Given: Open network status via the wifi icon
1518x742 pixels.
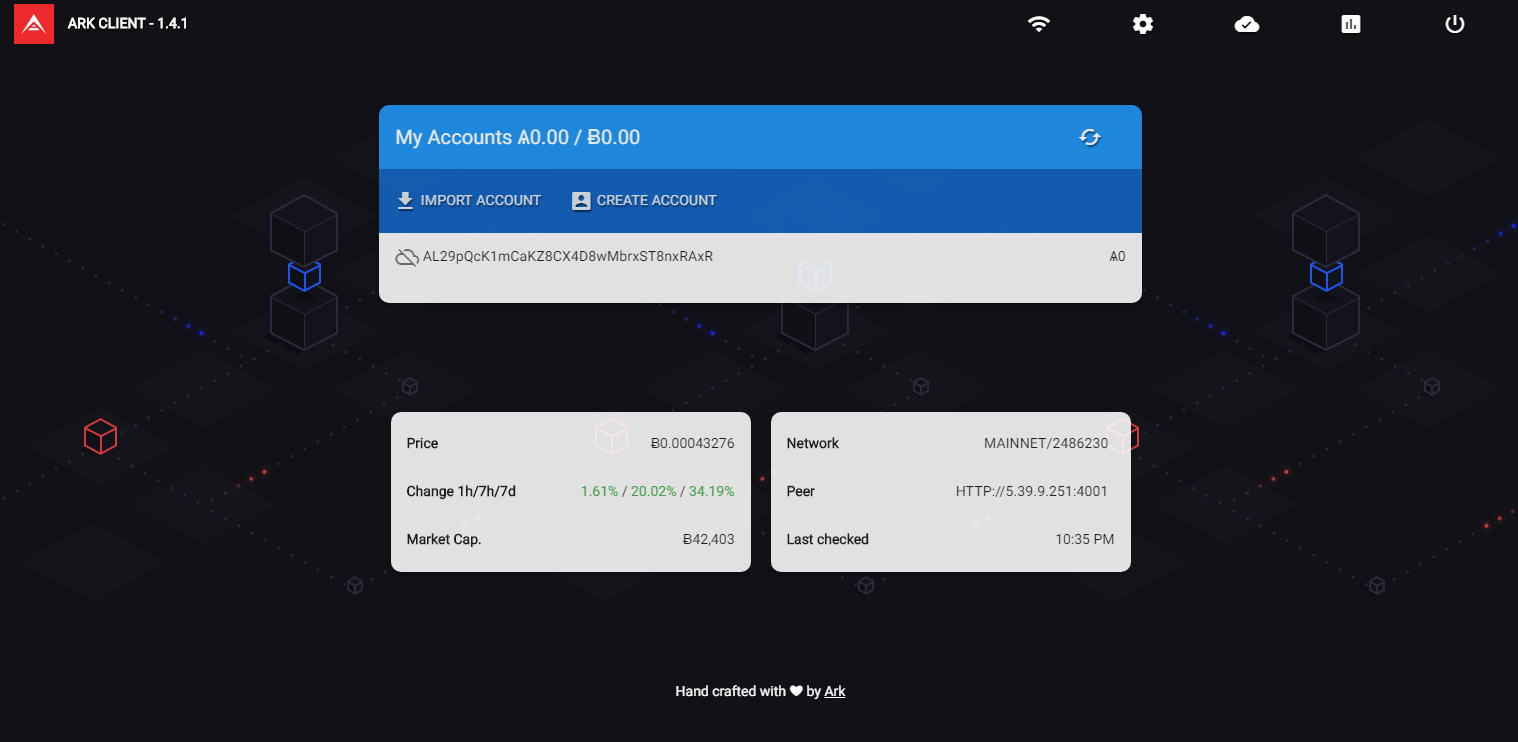Looking at the screenshot, I should coord(1039,24).
